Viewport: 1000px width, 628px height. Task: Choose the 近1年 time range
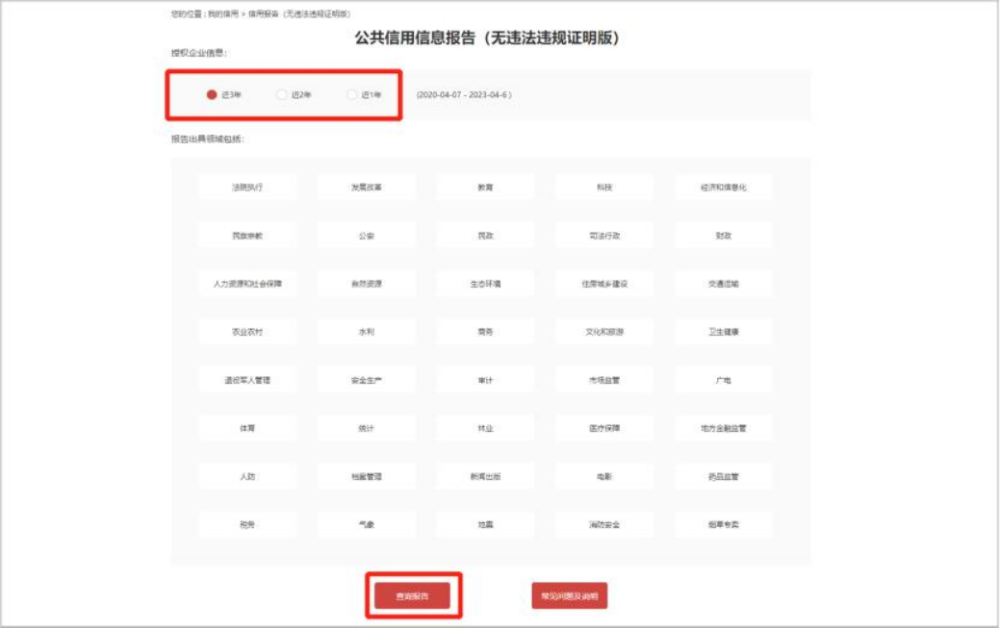(x=352, y=95)
